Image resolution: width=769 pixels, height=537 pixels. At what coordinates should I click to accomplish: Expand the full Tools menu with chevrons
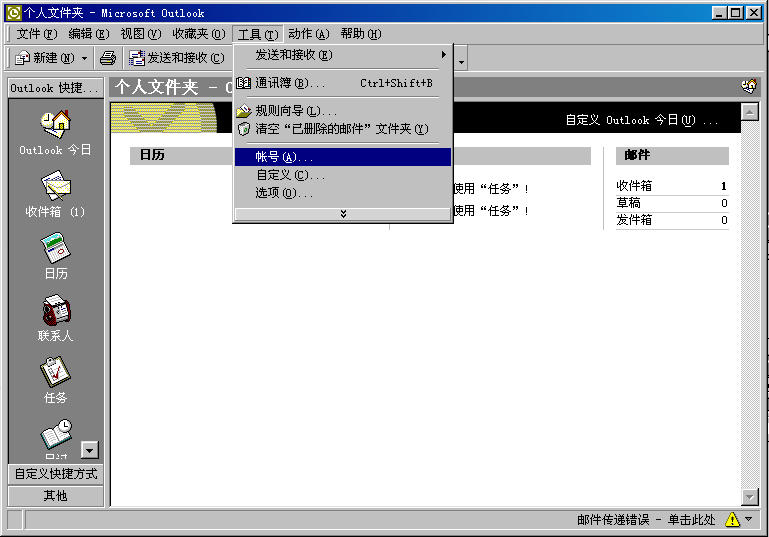(343, 214)
